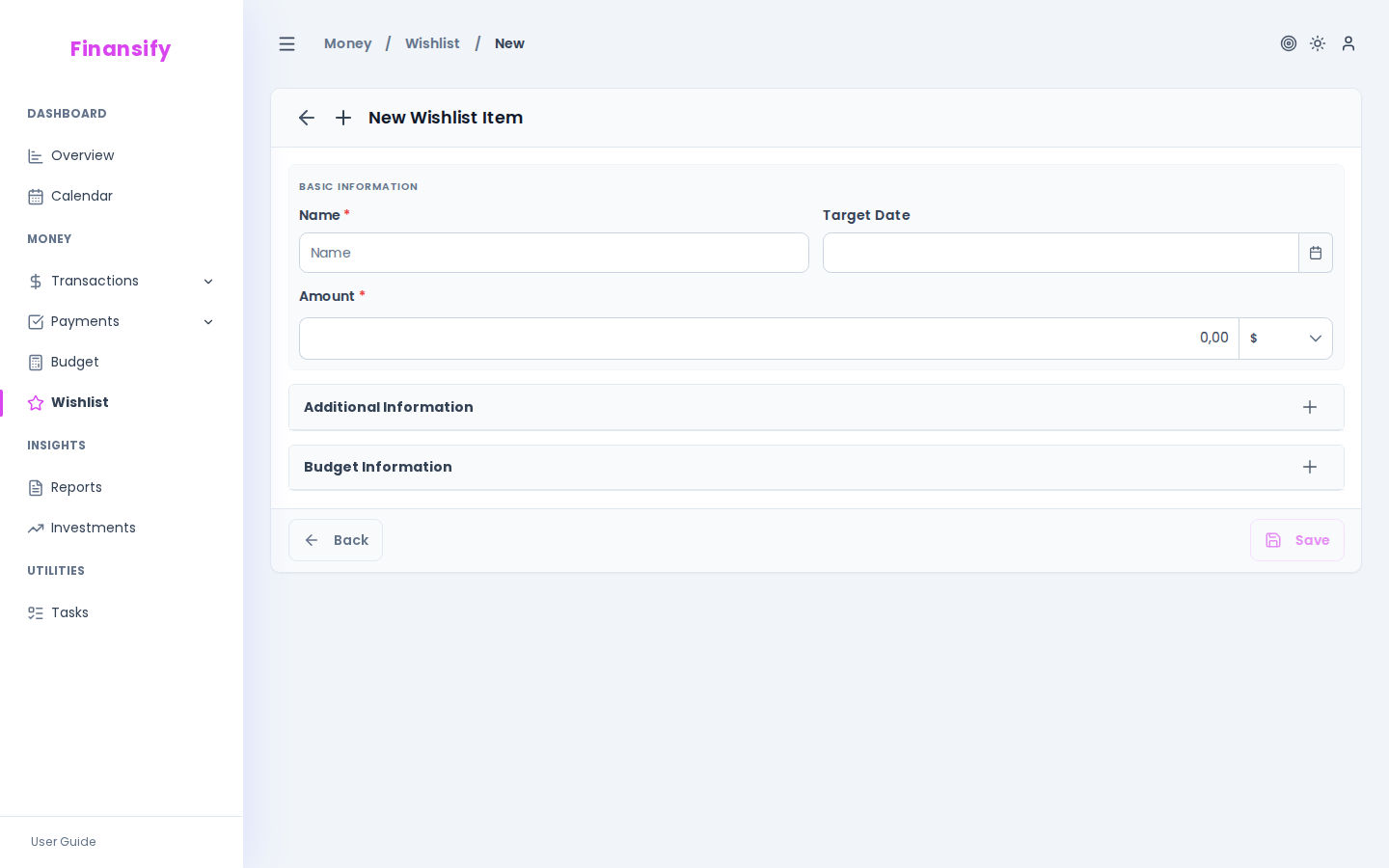Viewport: 1389px width, 868px height.
Task: Open the user profile icon
Action: tap(1348, 43)
